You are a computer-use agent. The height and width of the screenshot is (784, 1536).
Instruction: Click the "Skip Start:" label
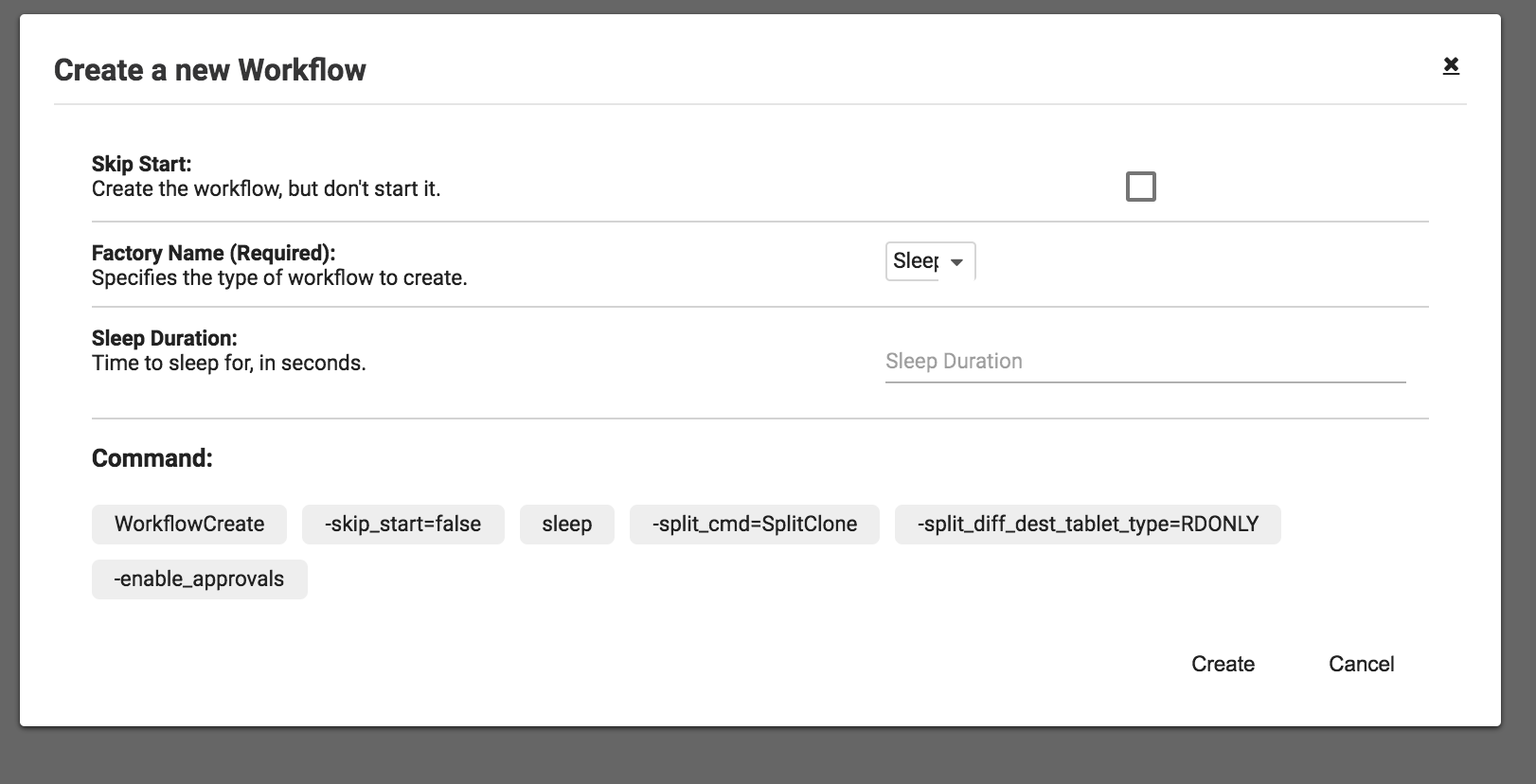pos(141,164)
